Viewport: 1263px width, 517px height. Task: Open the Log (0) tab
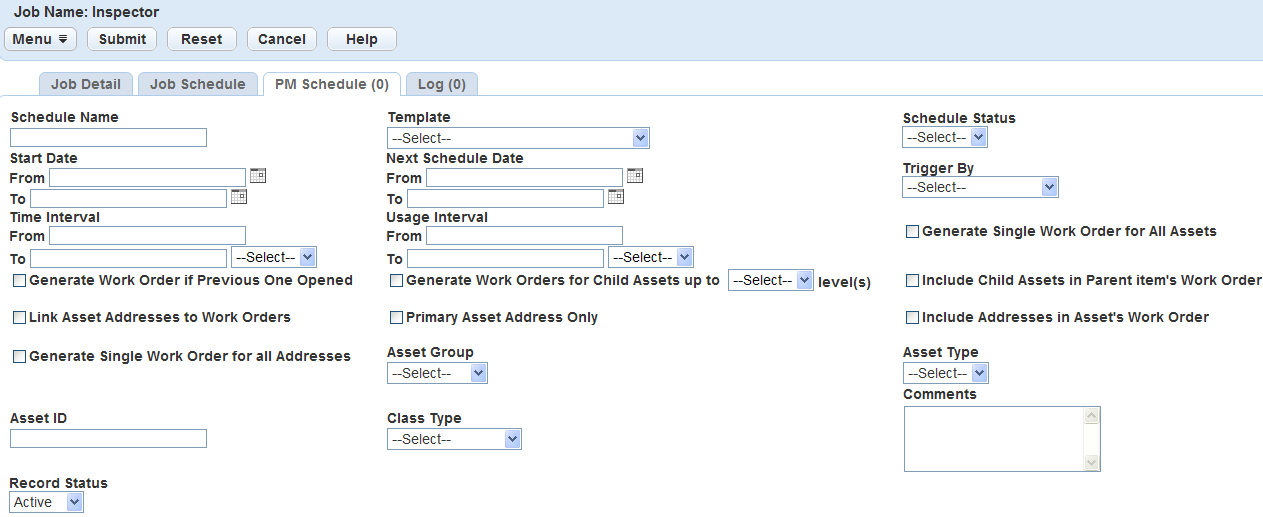(x=441, y=84)
